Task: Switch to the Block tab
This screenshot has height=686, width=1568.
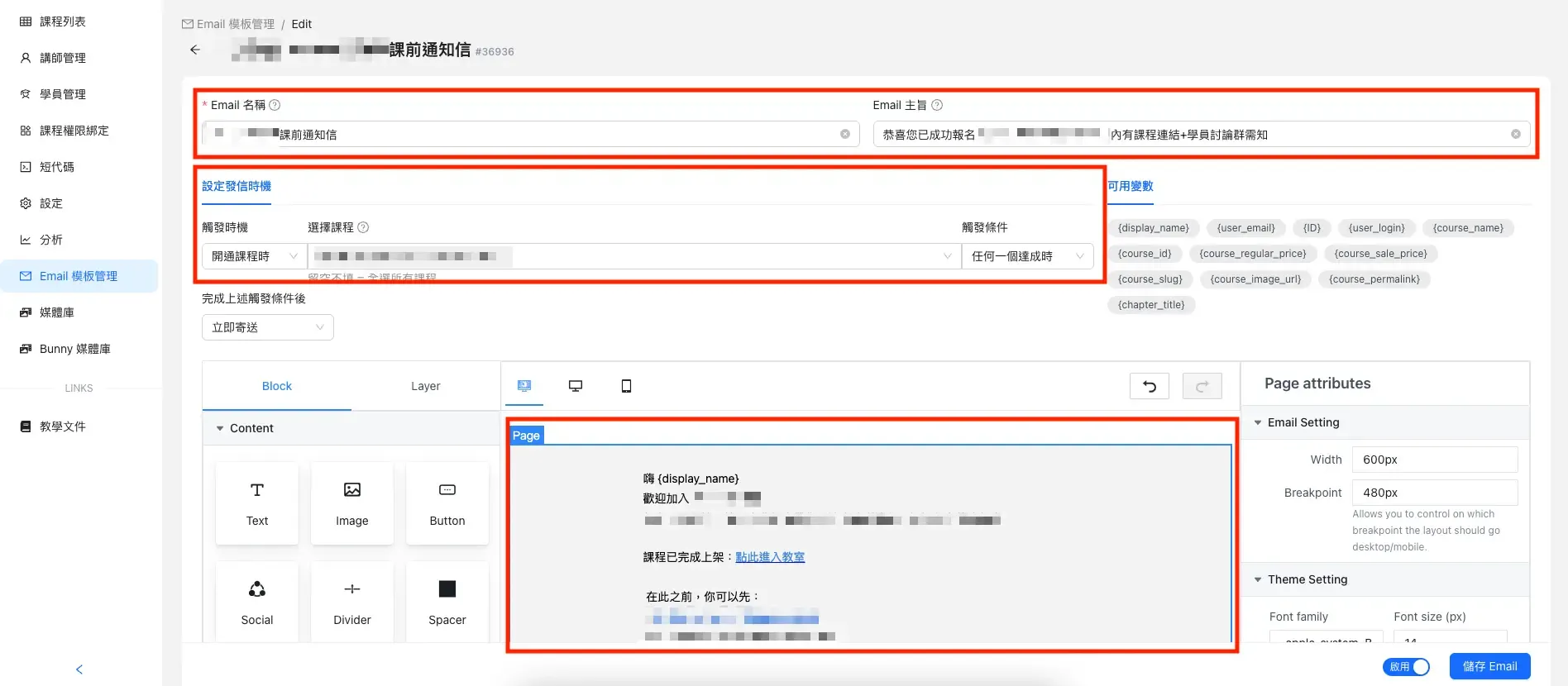Action: point(277,386)
